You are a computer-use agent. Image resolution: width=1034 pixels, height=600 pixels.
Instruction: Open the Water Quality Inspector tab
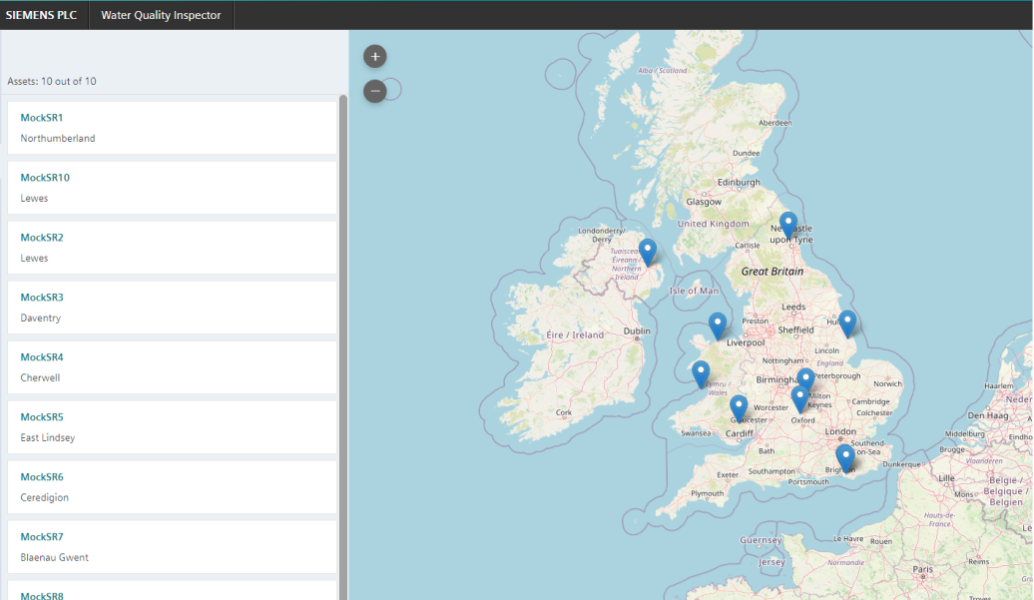[161, 15]
